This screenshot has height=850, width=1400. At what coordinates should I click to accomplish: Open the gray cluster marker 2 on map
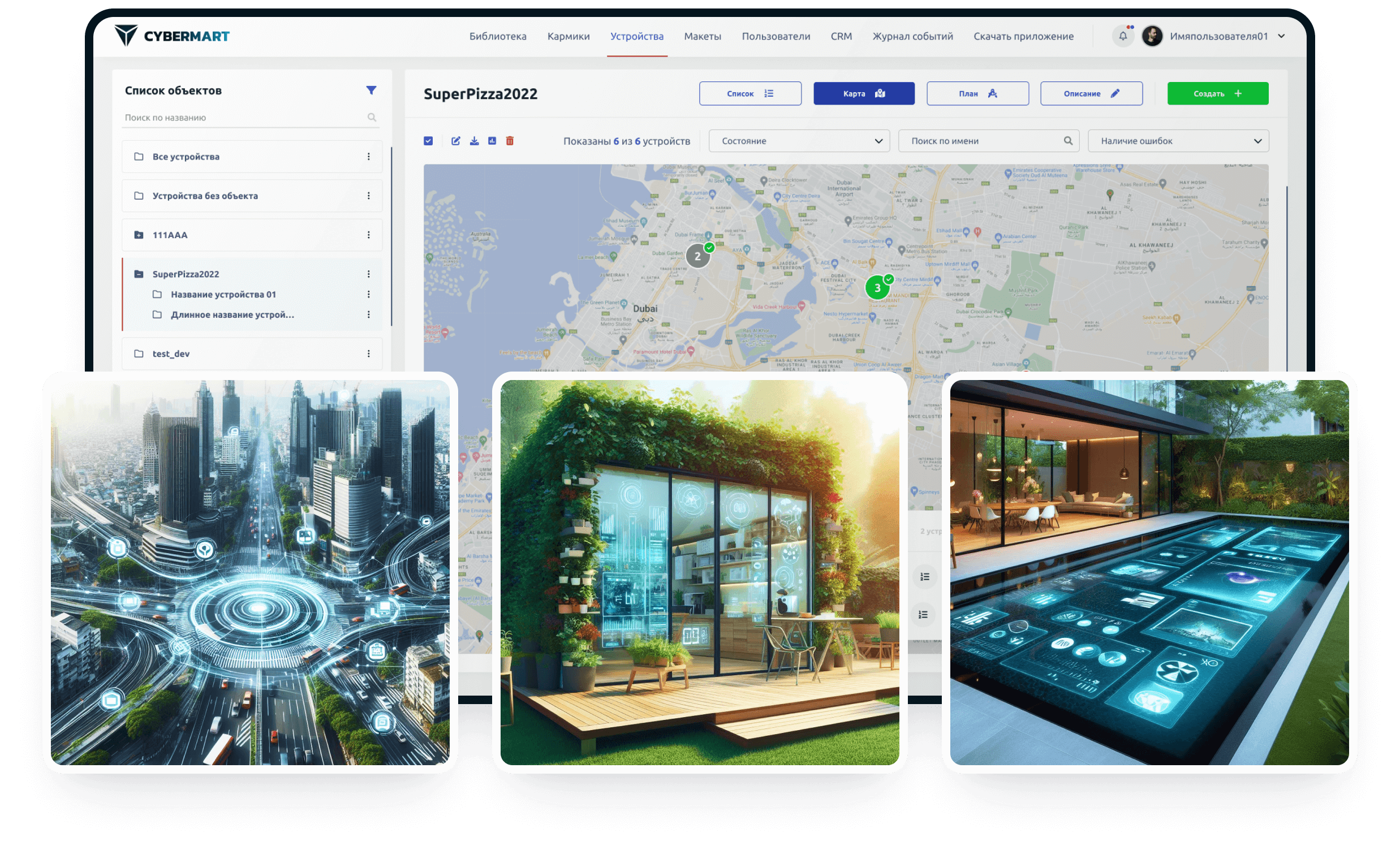697,256
